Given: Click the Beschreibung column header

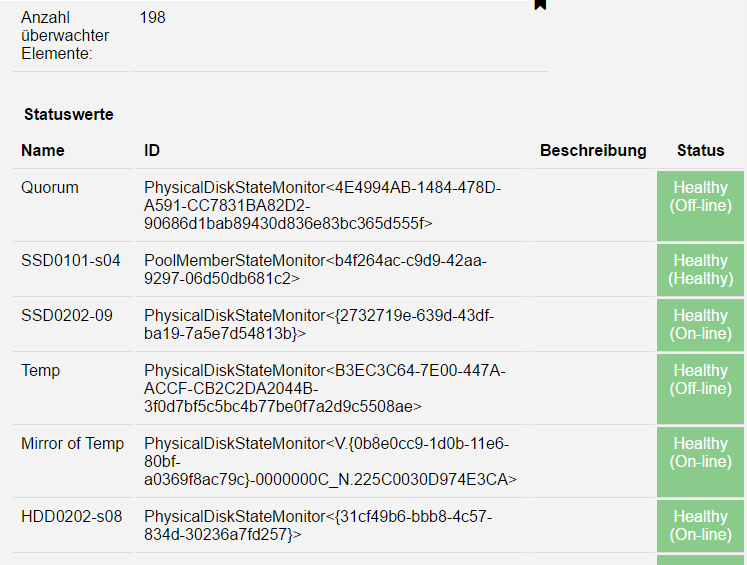Looking at the screenshot, I should [x=593, y=151].
